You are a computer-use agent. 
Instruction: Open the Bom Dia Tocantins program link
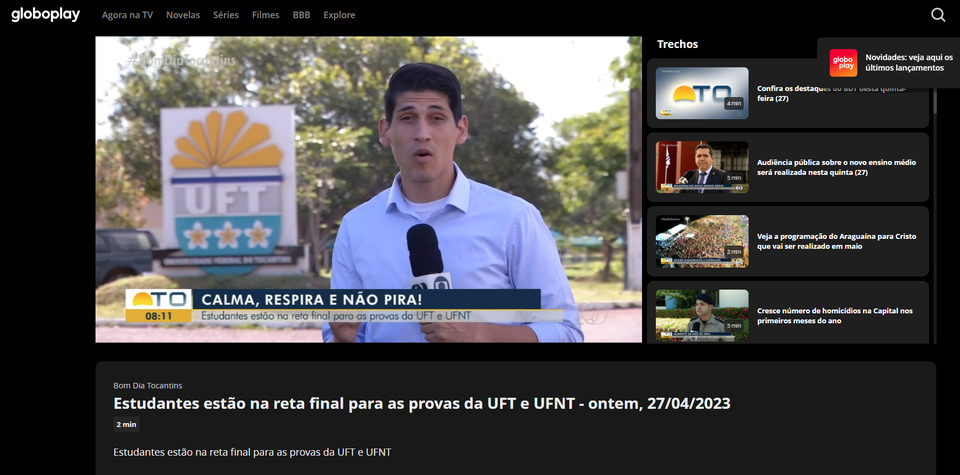coord(148,386)
